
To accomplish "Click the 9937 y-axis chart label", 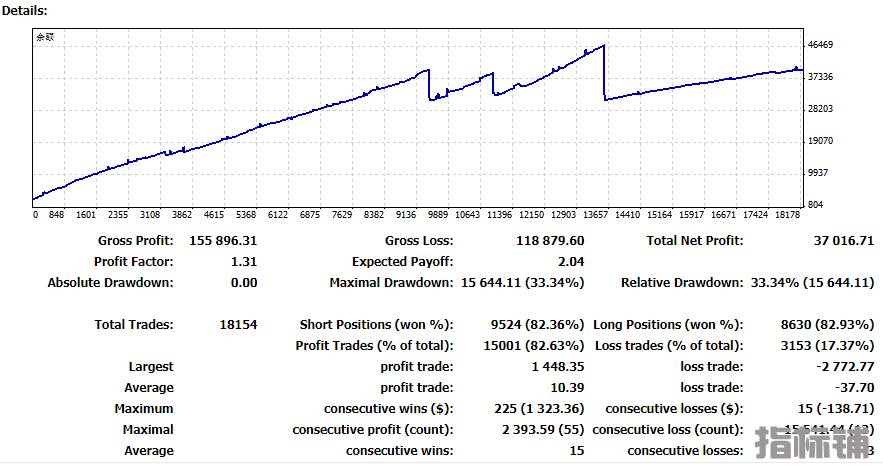I will coord(818,173).
